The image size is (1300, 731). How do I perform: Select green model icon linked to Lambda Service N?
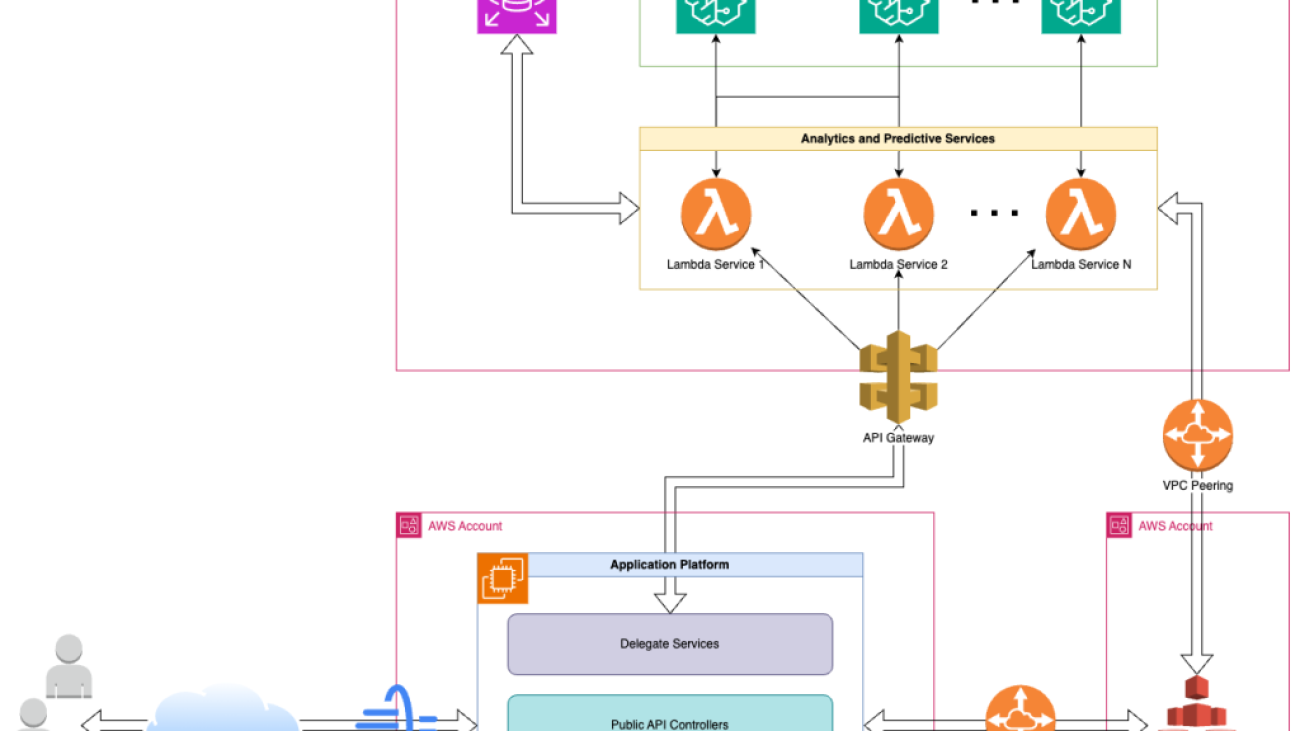point(1081,16)
